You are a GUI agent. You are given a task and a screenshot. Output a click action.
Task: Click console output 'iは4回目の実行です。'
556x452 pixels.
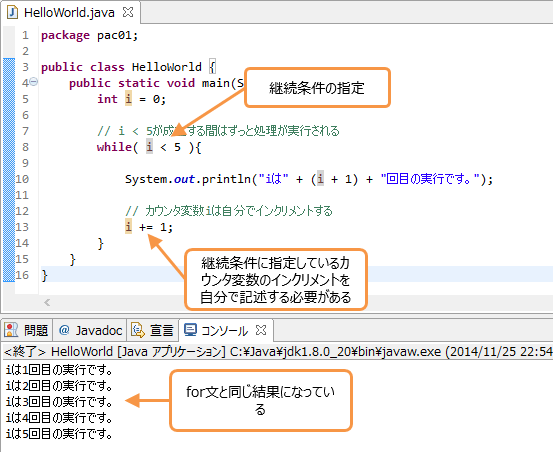pyautogui.click(x=59, y=418)
